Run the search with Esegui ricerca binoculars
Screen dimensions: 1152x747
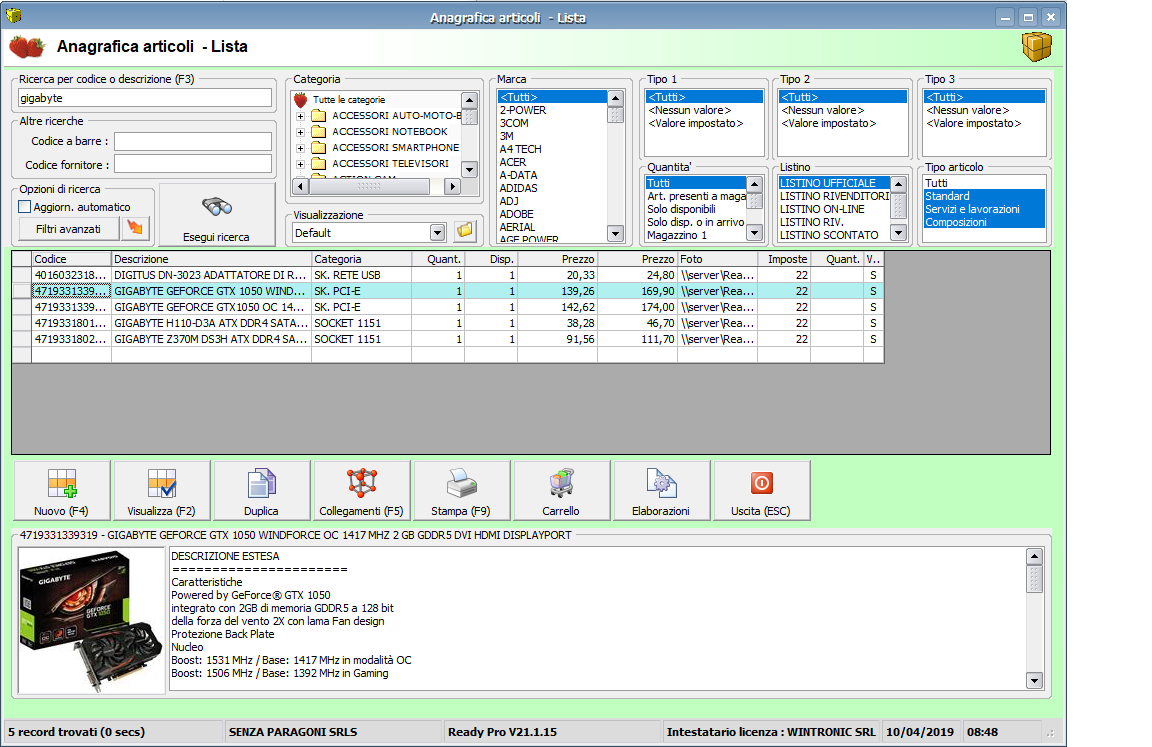pyautogui.click(x=217, y=214)
